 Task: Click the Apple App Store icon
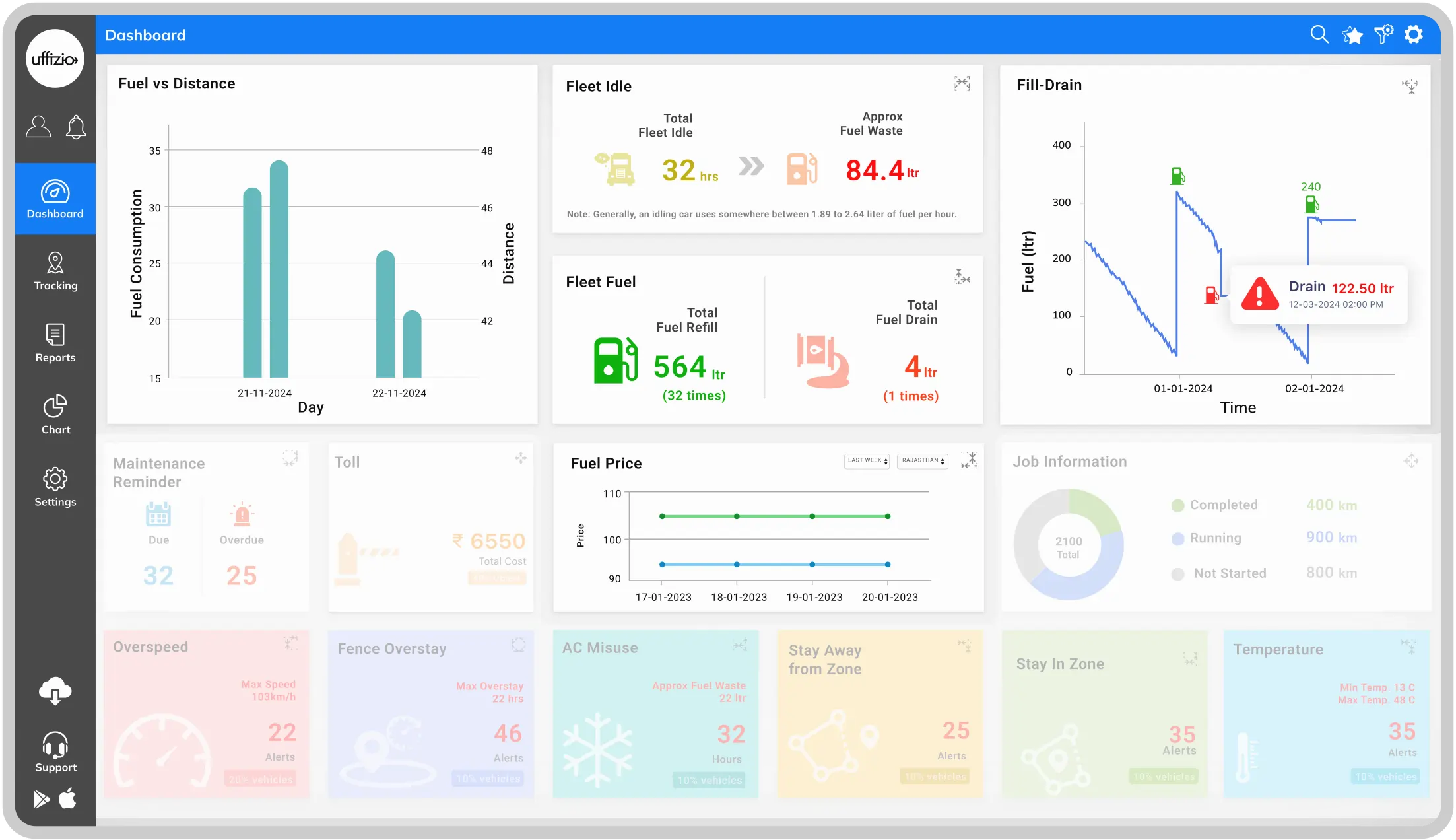tap(67, 799)
